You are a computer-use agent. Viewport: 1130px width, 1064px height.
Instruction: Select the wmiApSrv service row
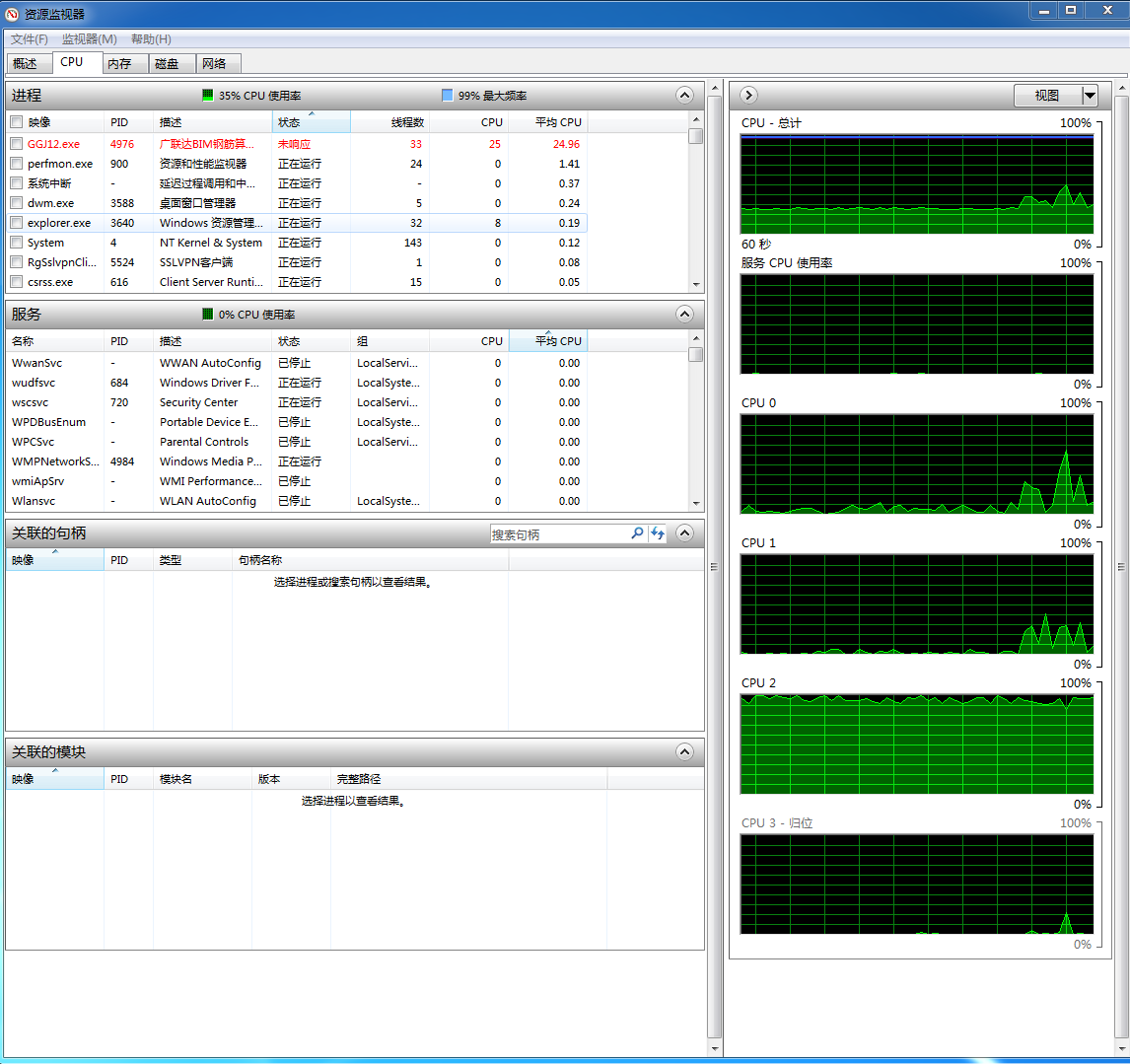coord(297,481)
